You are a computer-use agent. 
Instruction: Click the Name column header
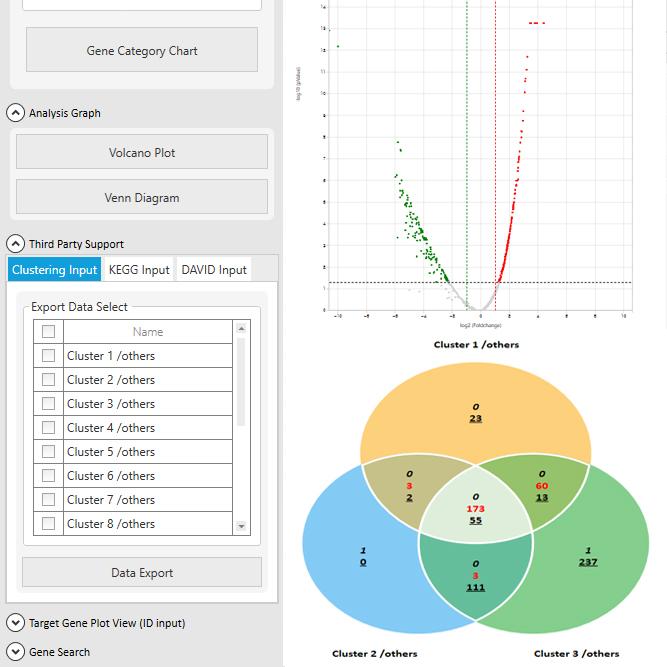click(148, 331)
